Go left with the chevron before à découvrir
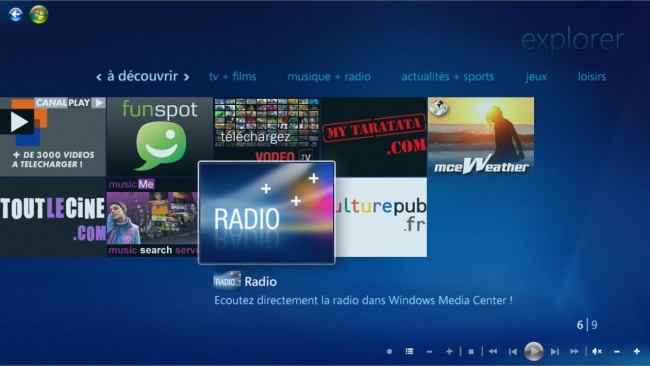Image resolution: width=650 pixels, height=366 pixels. point(99,77)
